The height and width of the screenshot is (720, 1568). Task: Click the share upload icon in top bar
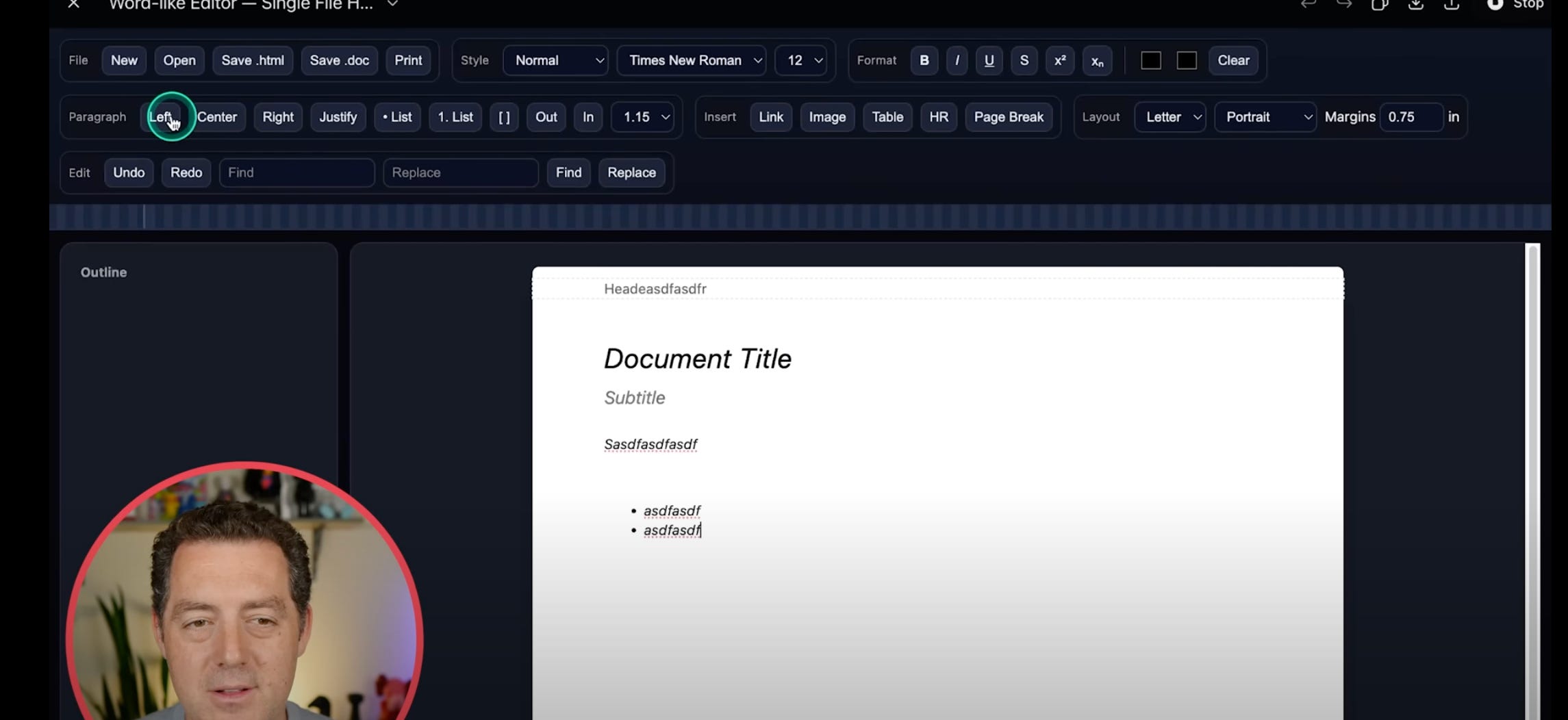click(x=1451, y=4)
